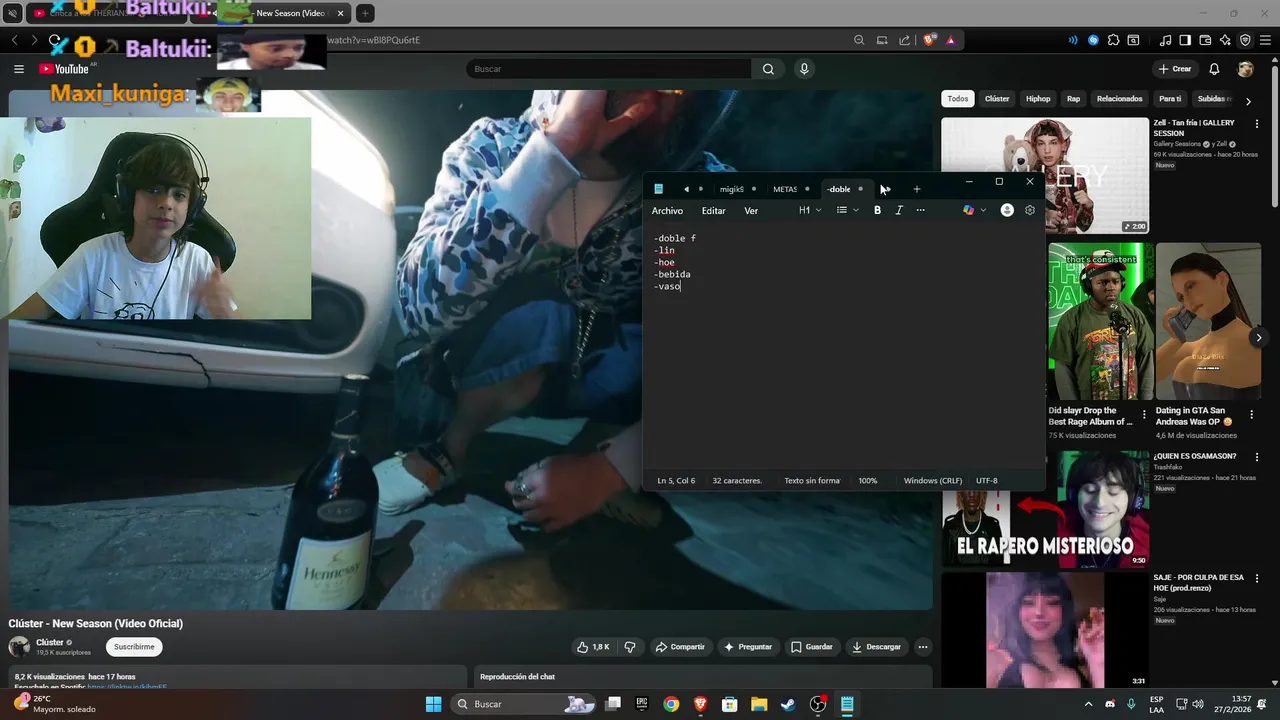Open the Archivo menu in Notepad
This screenshot has height=720, width=1280.
[667, 211]
